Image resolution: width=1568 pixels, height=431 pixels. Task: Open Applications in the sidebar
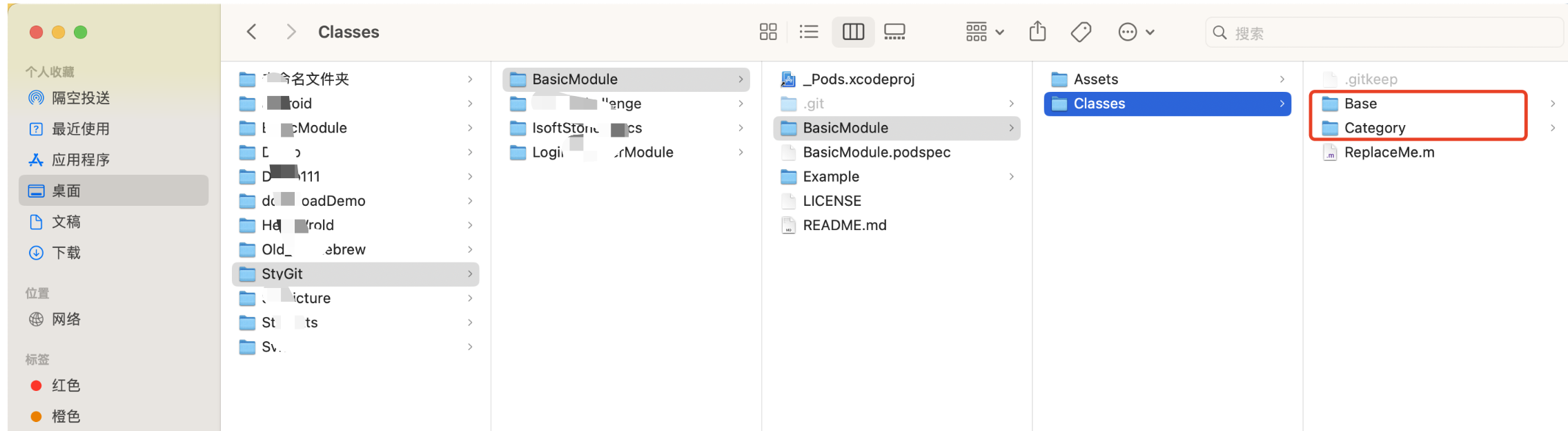[80, 160]
